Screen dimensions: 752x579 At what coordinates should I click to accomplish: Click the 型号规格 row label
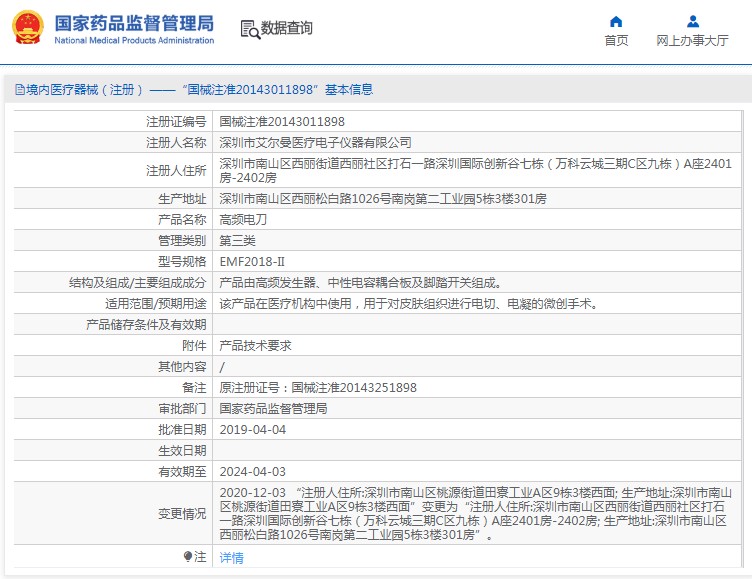click(x=182, y=262)
